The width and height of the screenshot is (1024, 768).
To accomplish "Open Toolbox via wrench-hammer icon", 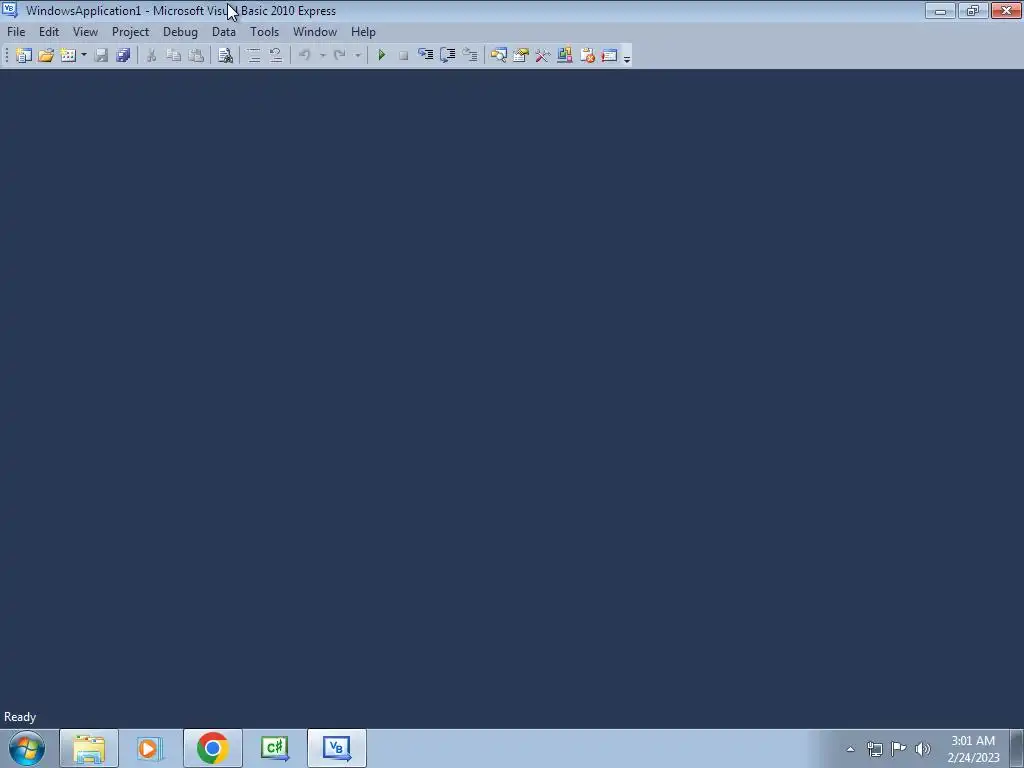I will (543, 56).
